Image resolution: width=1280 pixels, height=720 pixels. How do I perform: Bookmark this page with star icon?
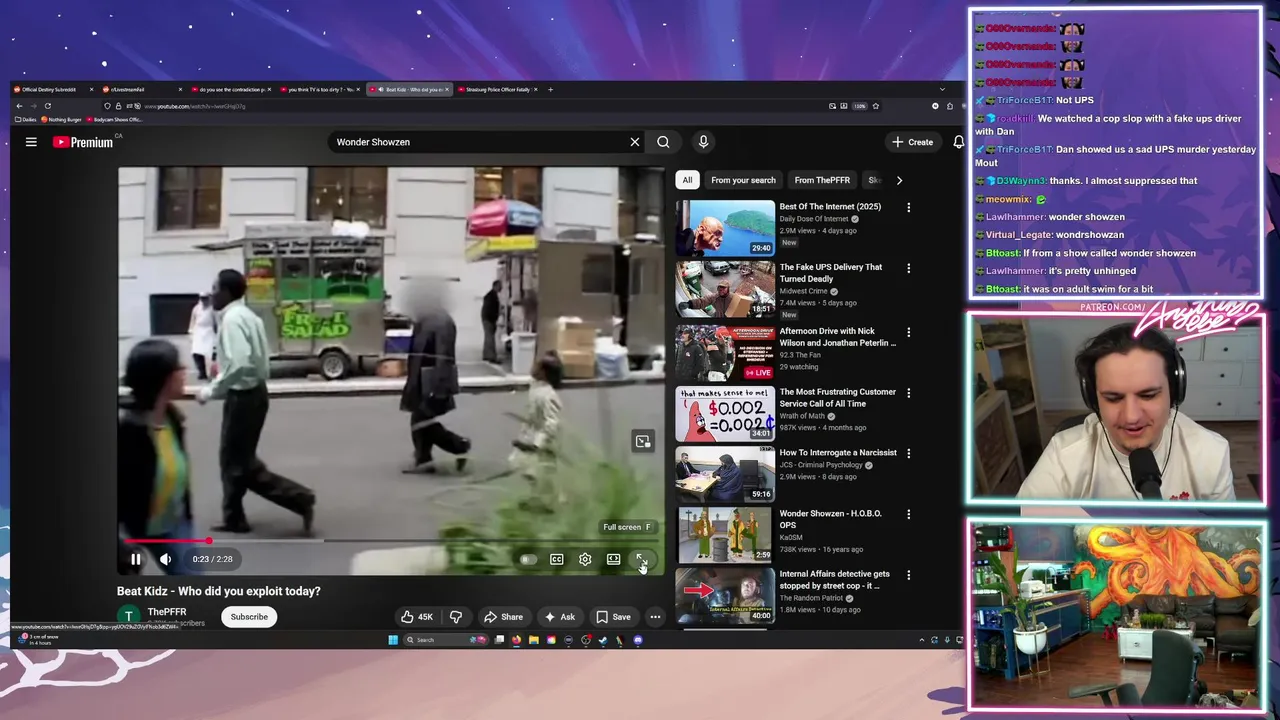tap(876, 106)
